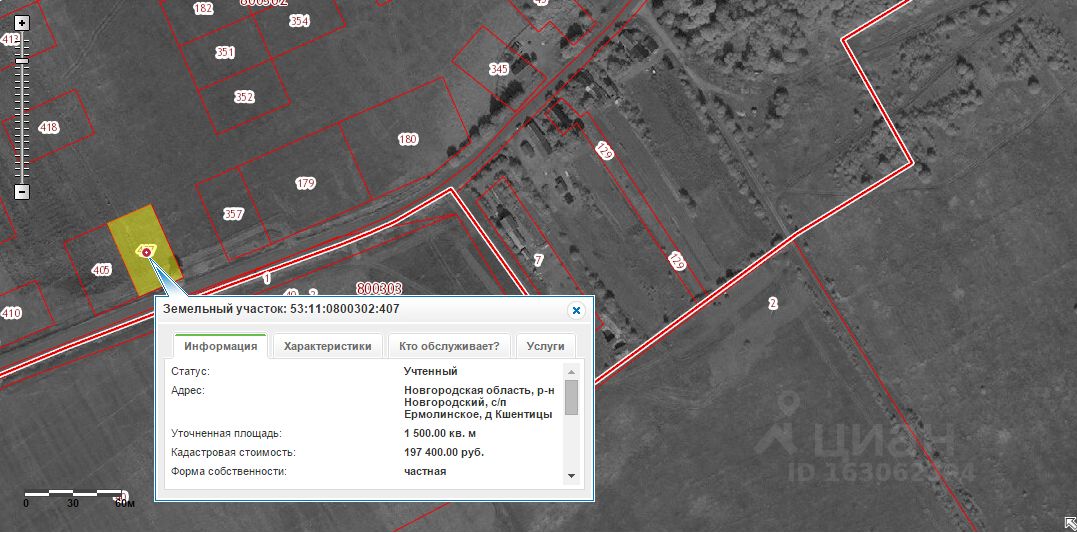Click the red marker on the highlighted parcel
Screen dimensions: 1077x533
146,252
